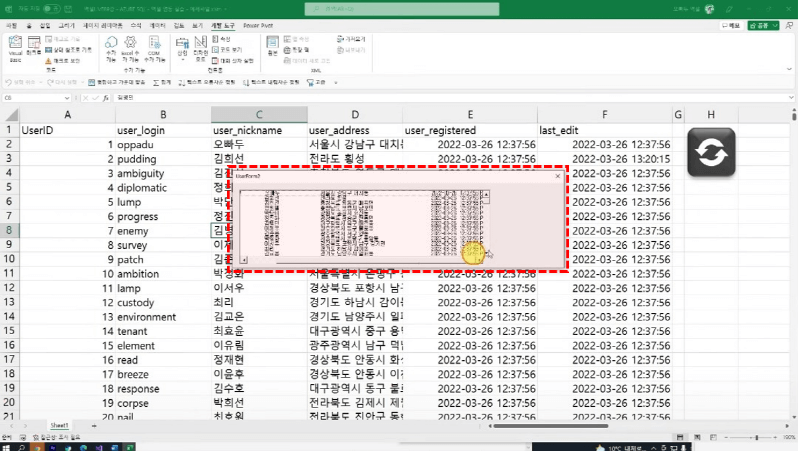Screen dimensions: 800x451
Task: Click the Windows Start button
Action: [6, 447]
